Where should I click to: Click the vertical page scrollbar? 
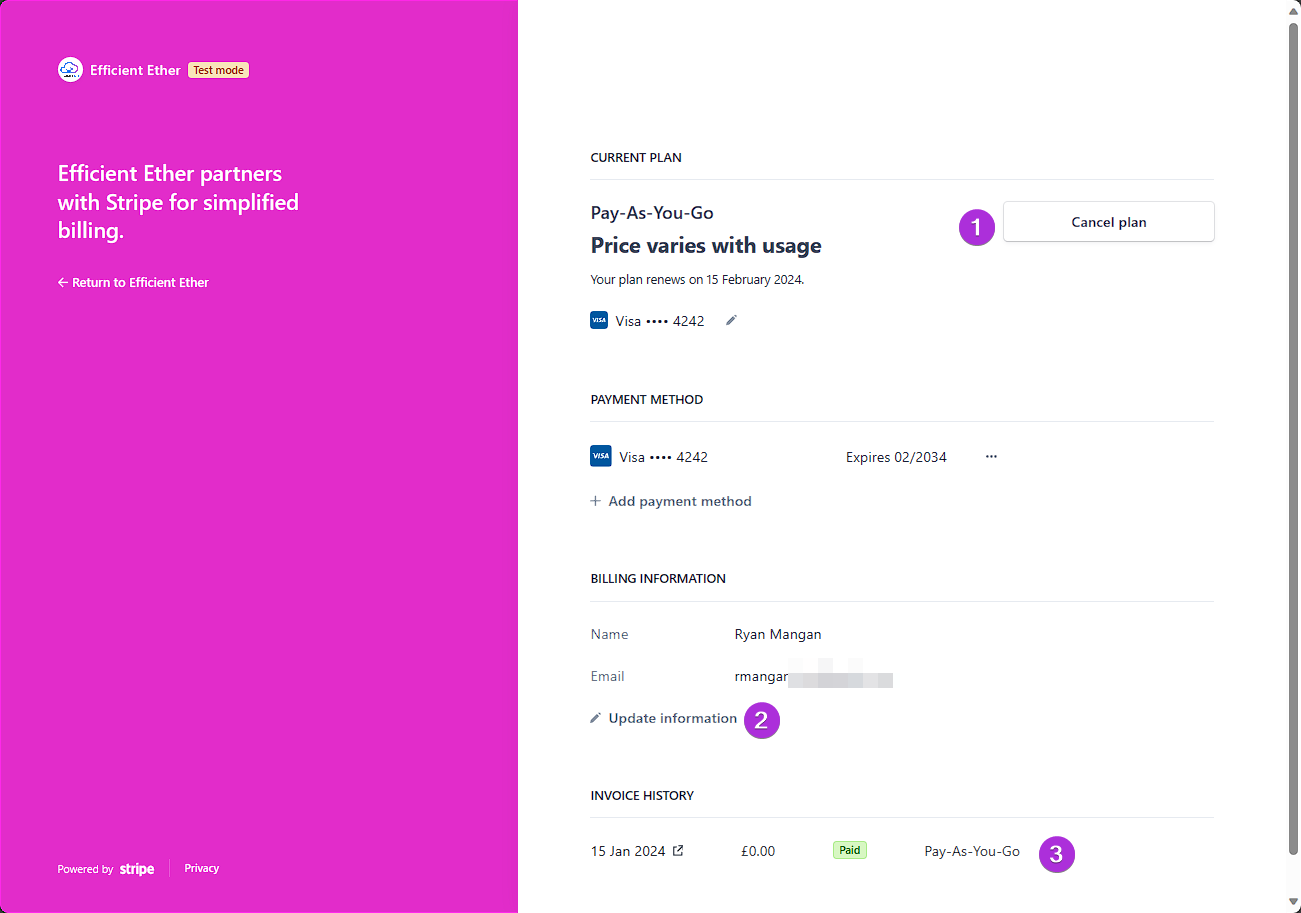click(x=1291, y=440)
